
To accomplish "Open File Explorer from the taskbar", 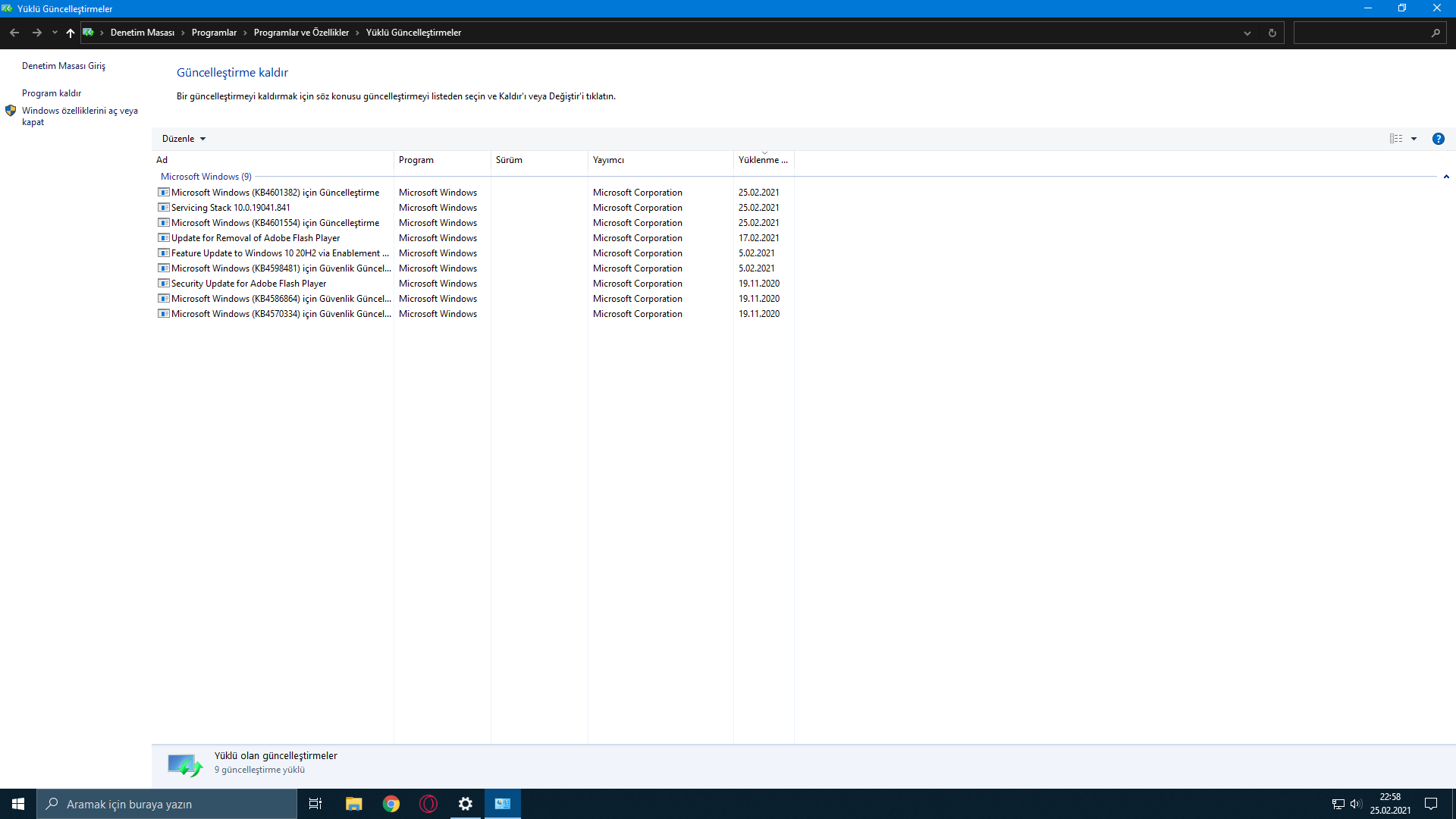I will (x=353, y=804).
